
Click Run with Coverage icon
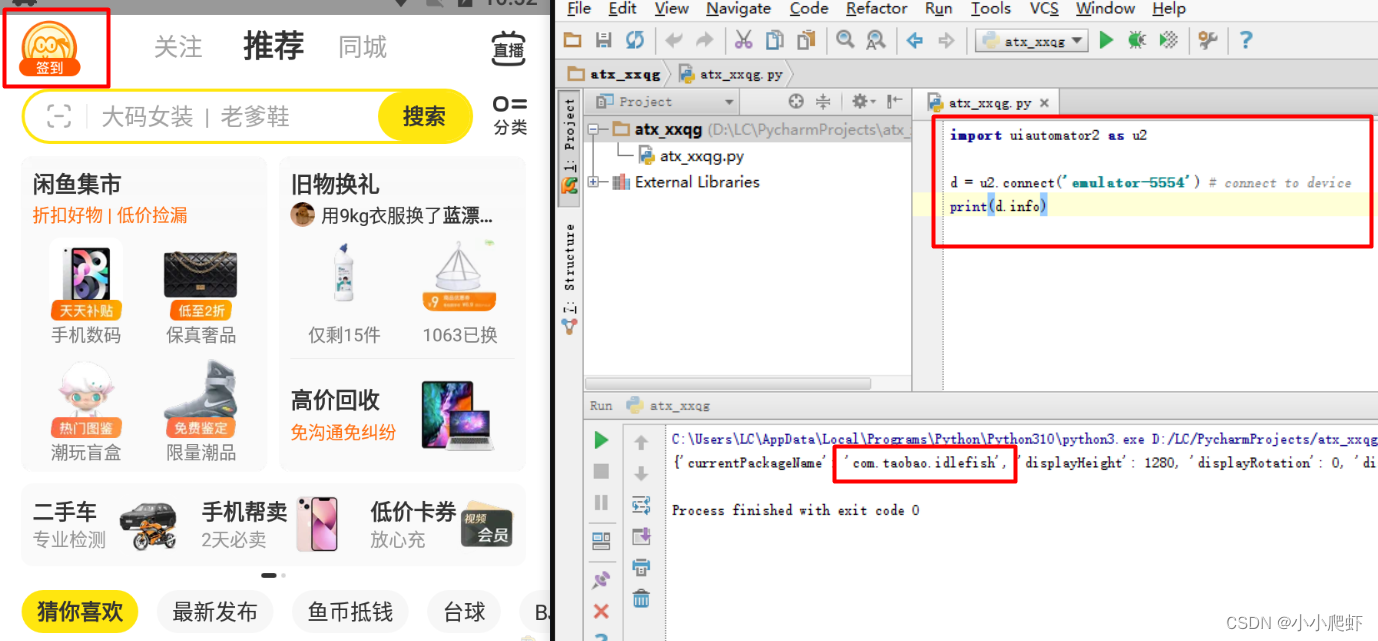click(1168, 40)
